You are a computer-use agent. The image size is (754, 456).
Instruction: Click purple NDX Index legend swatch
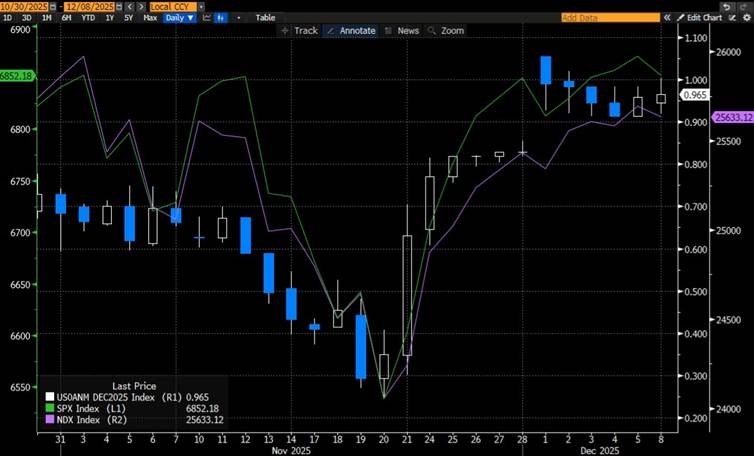(x=50, y=420)
